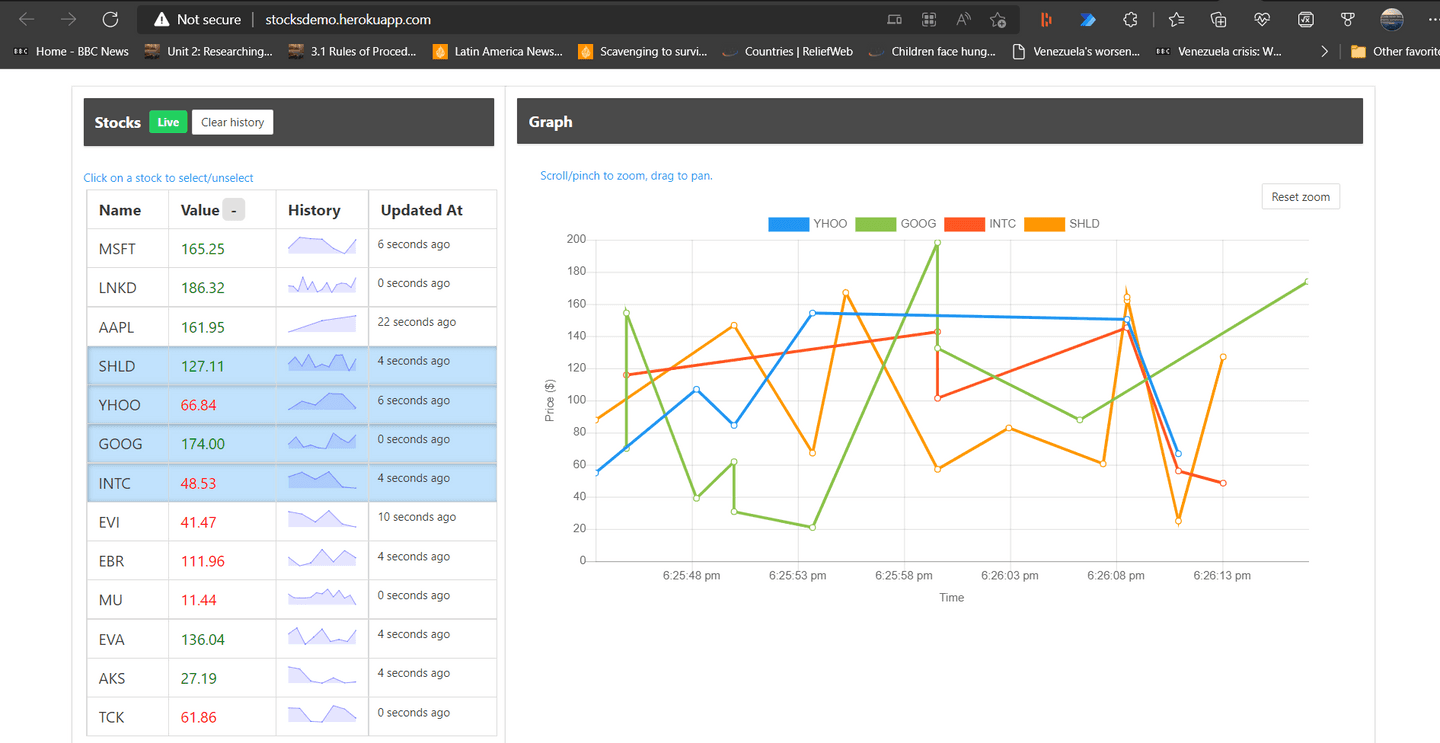Toggle the minus sort button beside Value

coord(233,210)
